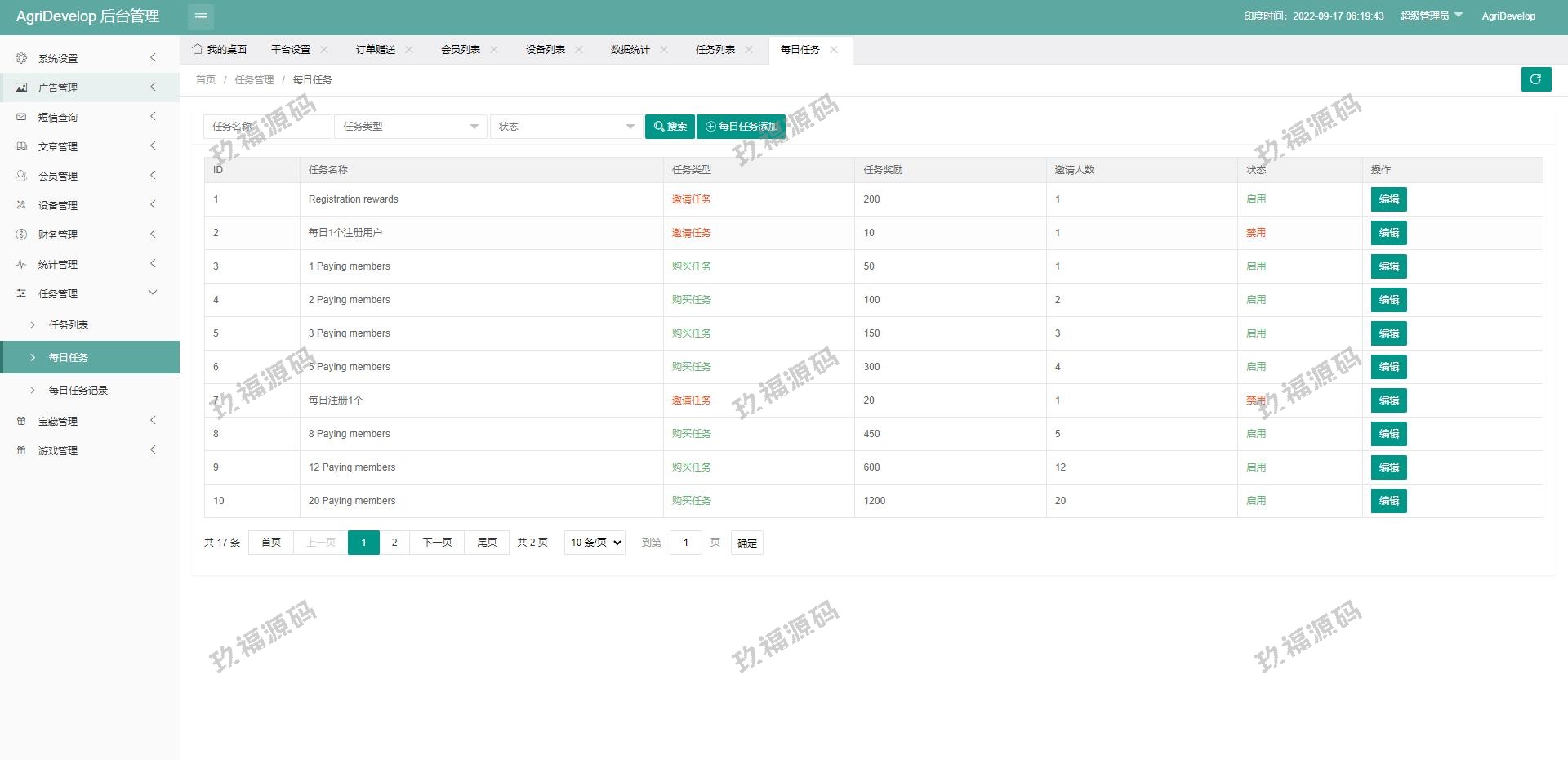
Task: Click the green refresh icon button
Action: pos(1535,79)
